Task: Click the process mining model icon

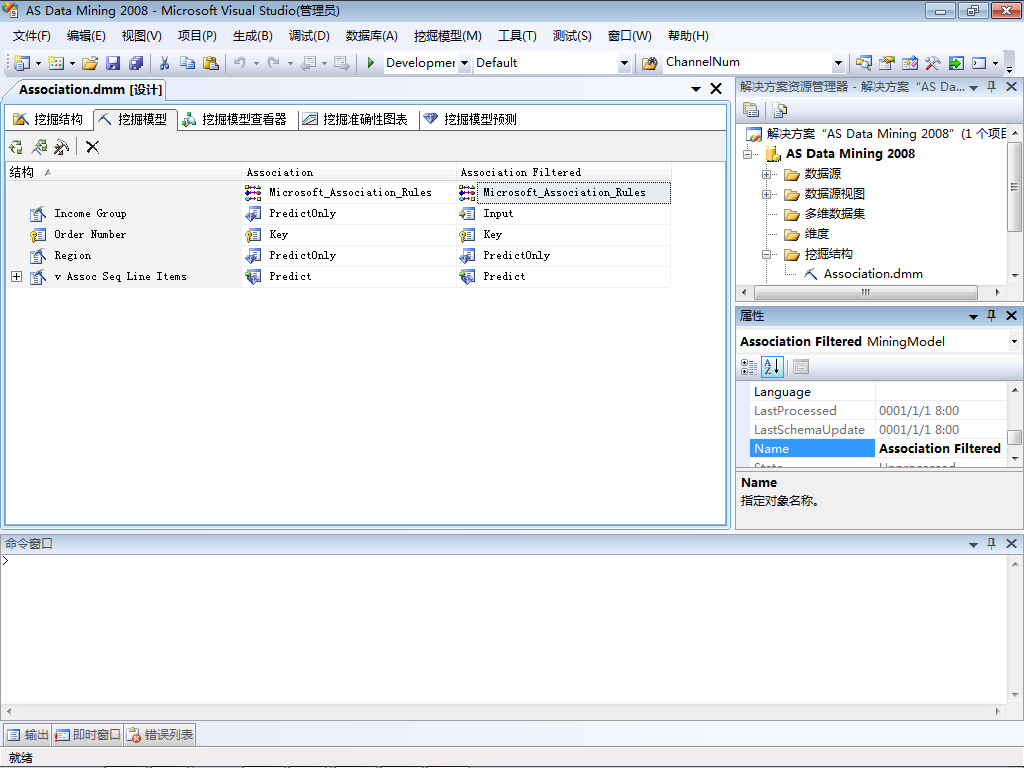Action: coord(39,147)
